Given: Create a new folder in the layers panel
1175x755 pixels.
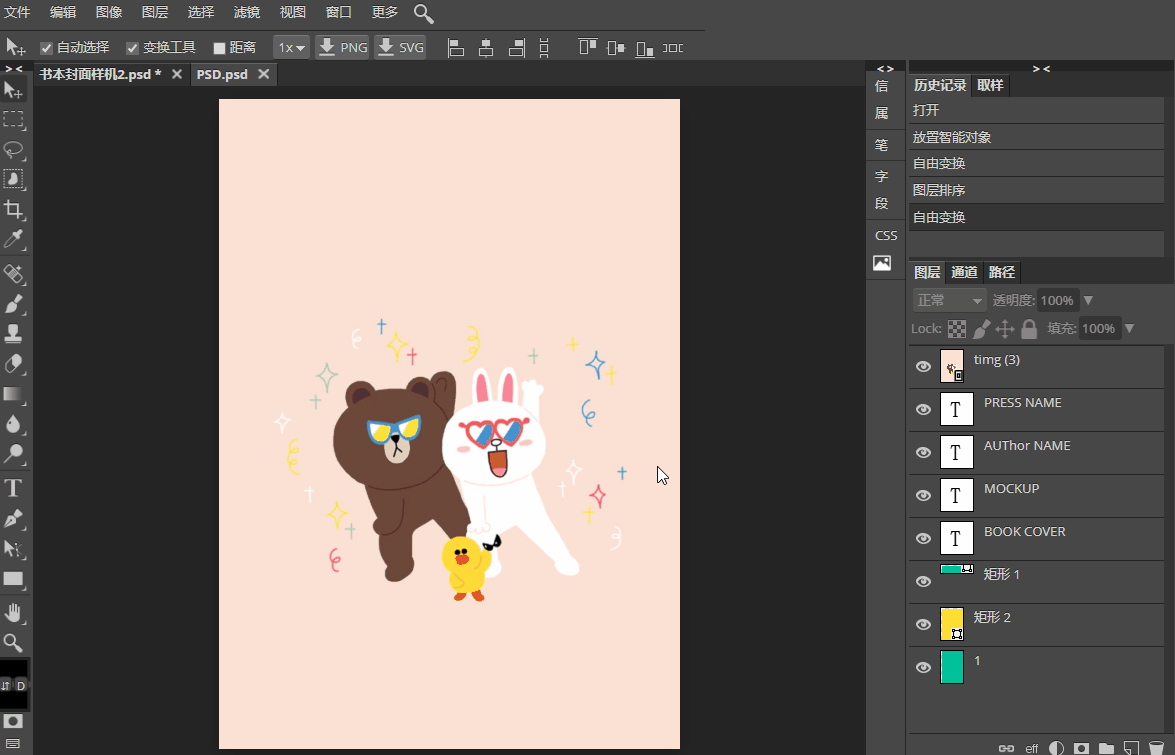Looking at the screenshot, I should (1106, 748).
